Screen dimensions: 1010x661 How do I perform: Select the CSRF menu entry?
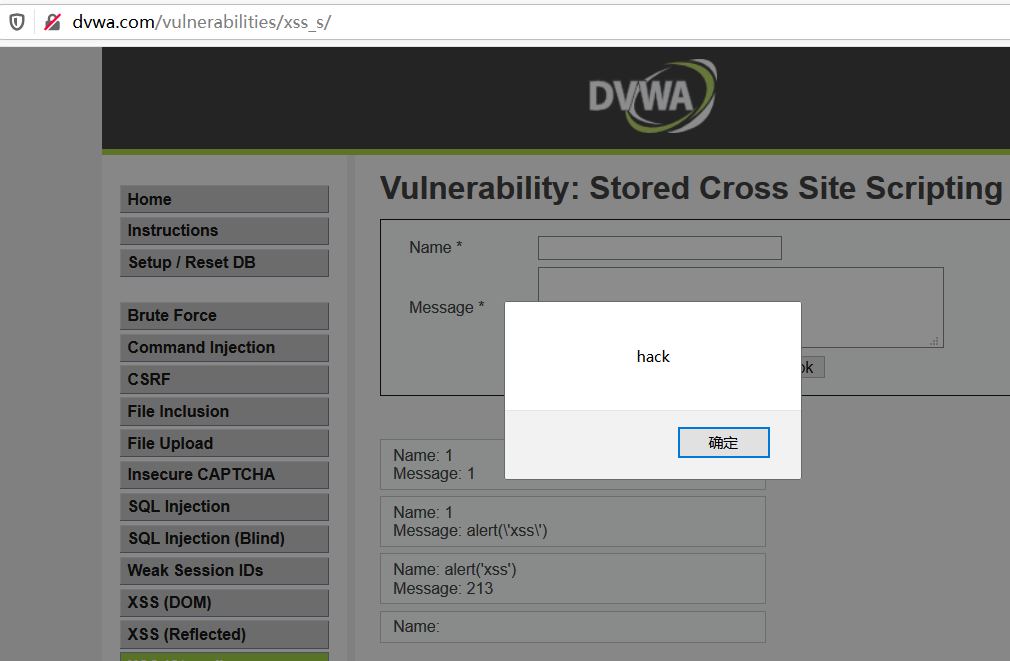pyautogui.click(x=224, y=379)
